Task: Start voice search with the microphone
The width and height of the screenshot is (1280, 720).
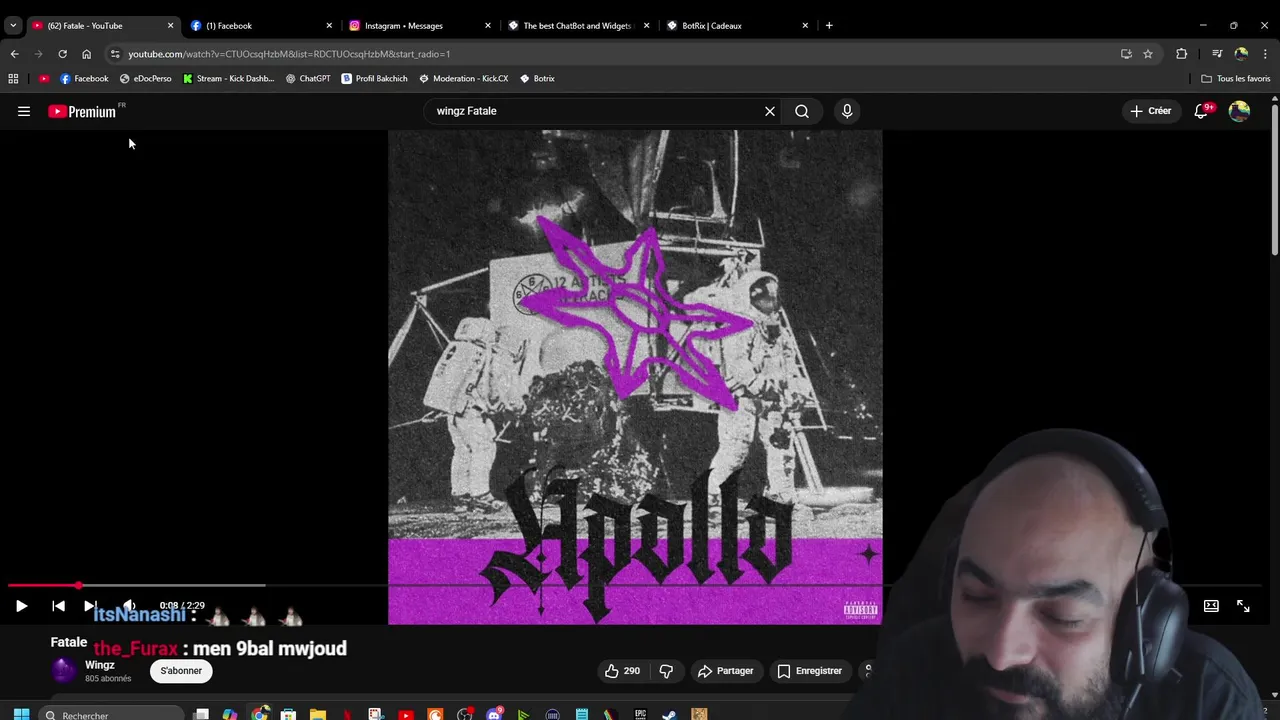Action: pos(847,111)
